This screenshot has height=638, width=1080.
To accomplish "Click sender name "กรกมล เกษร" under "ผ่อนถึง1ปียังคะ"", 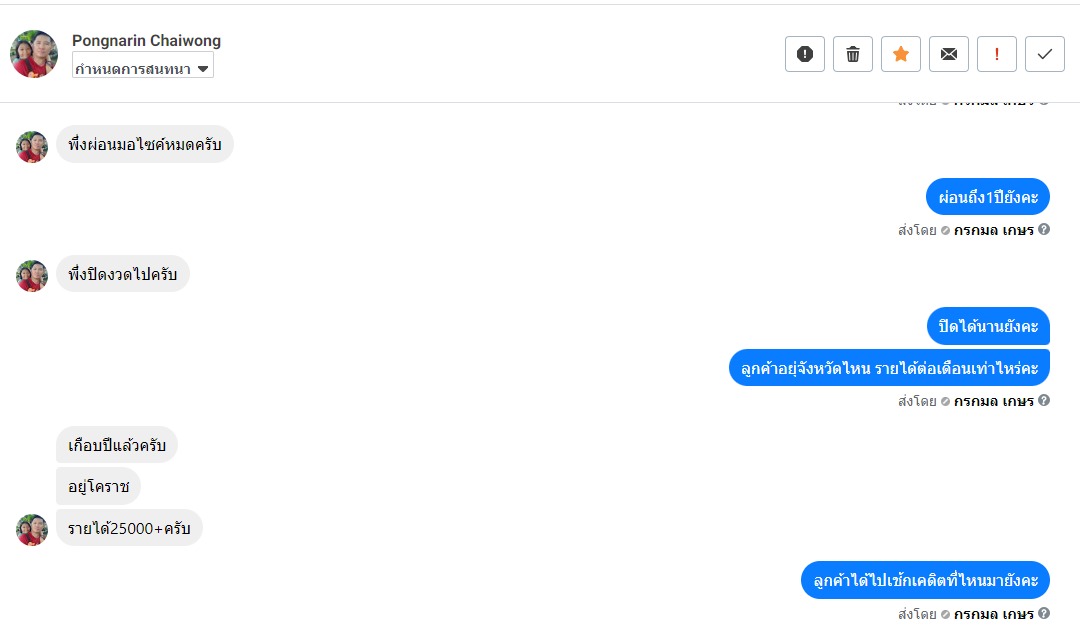I will 993,230.
